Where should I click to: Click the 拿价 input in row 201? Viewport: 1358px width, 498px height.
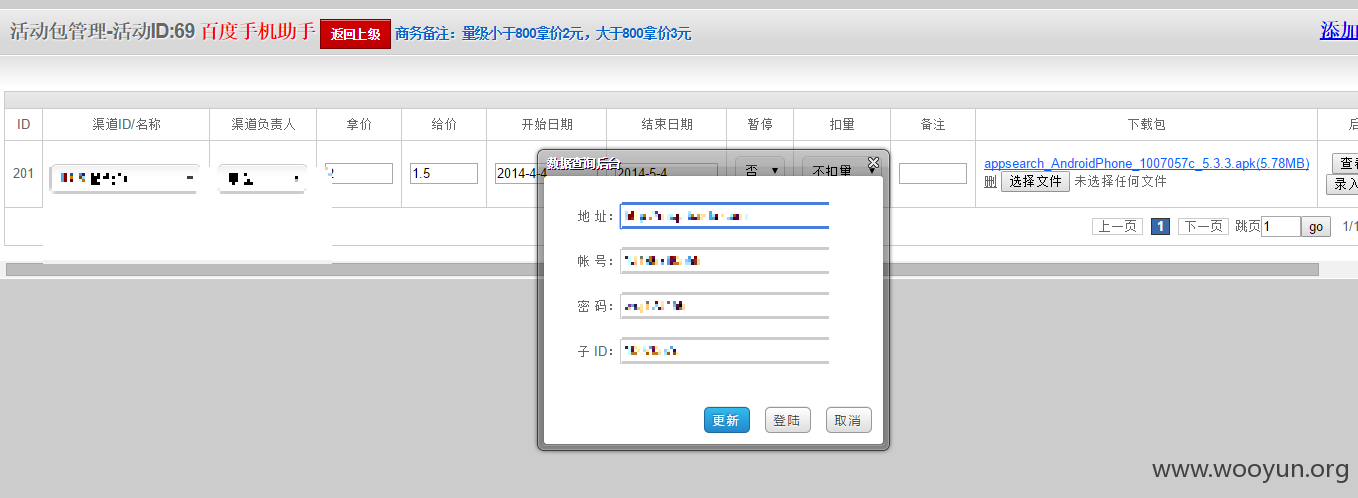(x=359, y=173)
